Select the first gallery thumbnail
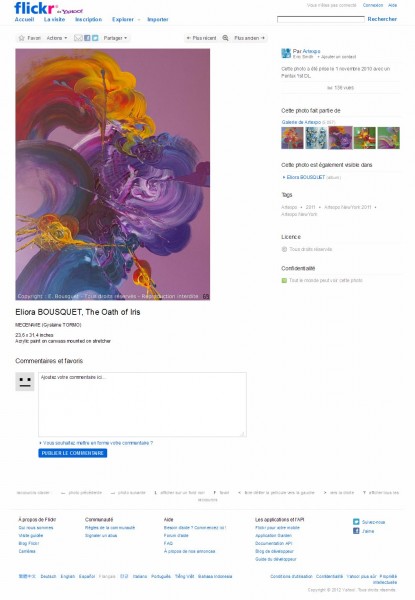 292,138
